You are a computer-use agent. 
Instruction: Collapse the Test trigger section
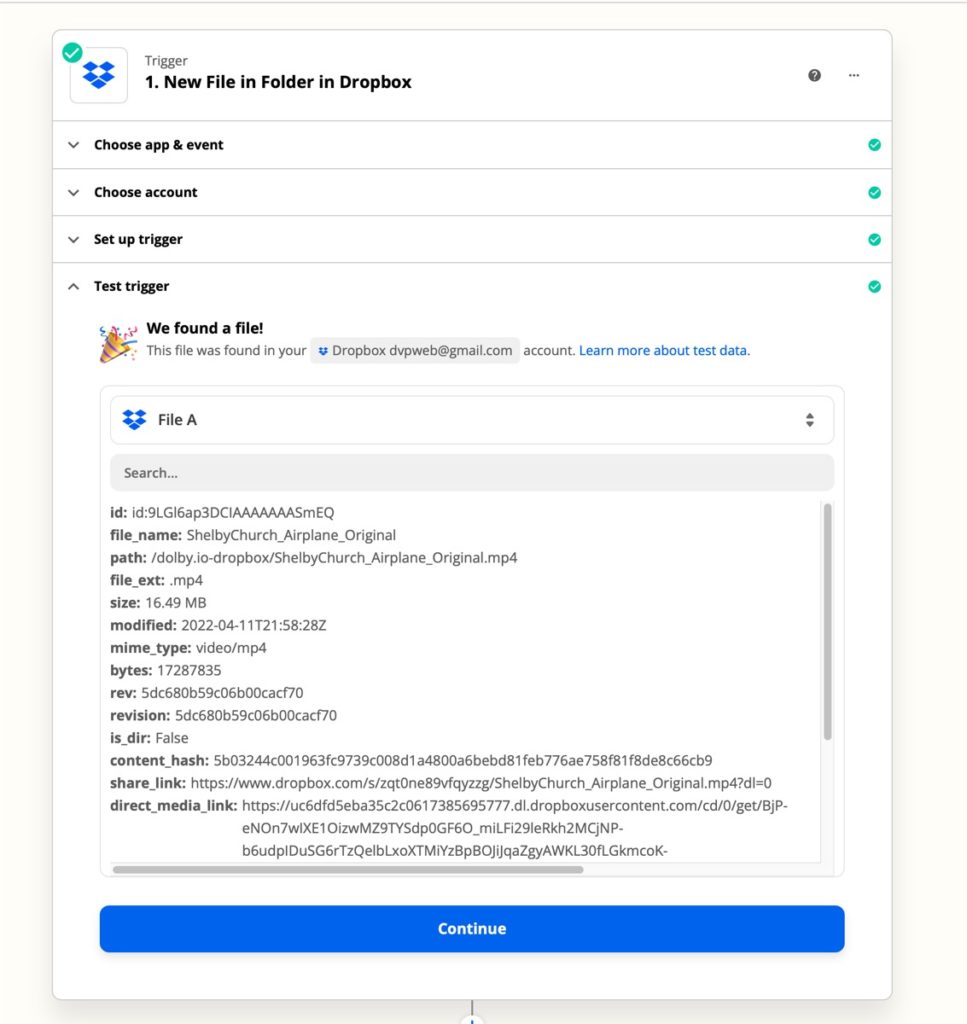point(471,287)
